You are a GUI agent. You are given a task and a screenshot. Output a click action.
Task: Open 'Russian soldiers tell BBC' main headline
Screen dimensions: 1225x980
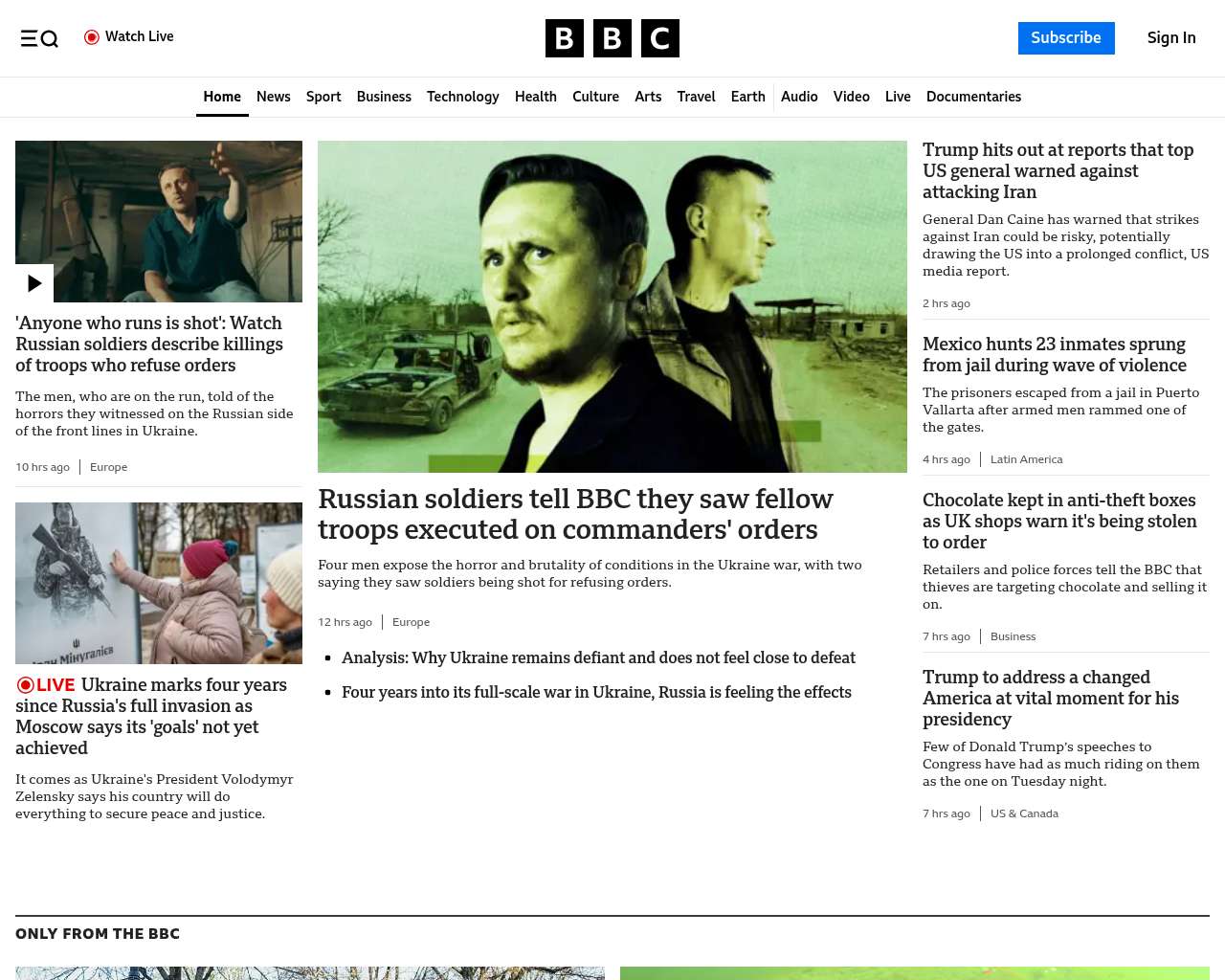click(575, 514)
